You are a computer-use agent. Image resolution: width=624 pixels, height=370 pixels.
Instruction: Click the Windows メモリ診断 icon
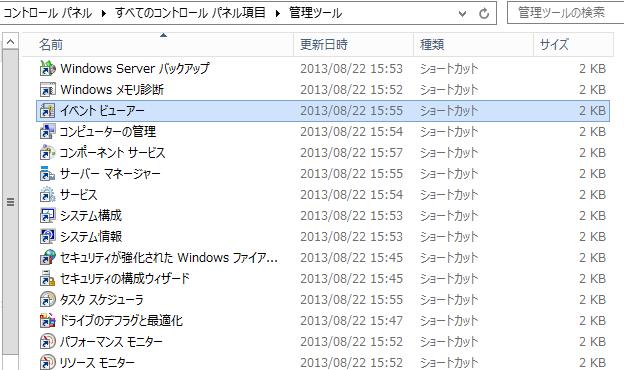pos(47,90)
